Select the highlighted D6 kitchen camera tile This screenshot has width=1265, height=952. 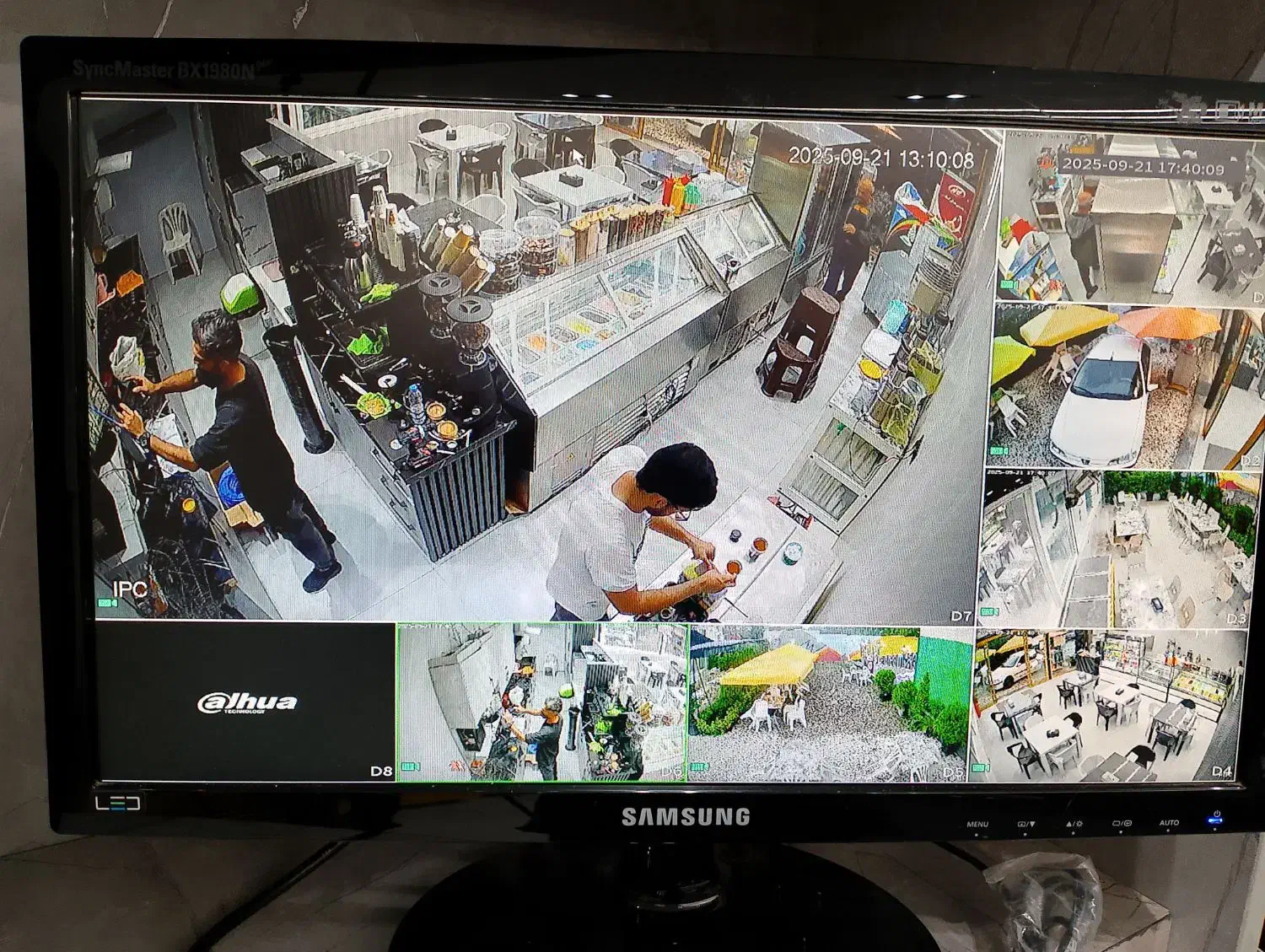[542, 702]
